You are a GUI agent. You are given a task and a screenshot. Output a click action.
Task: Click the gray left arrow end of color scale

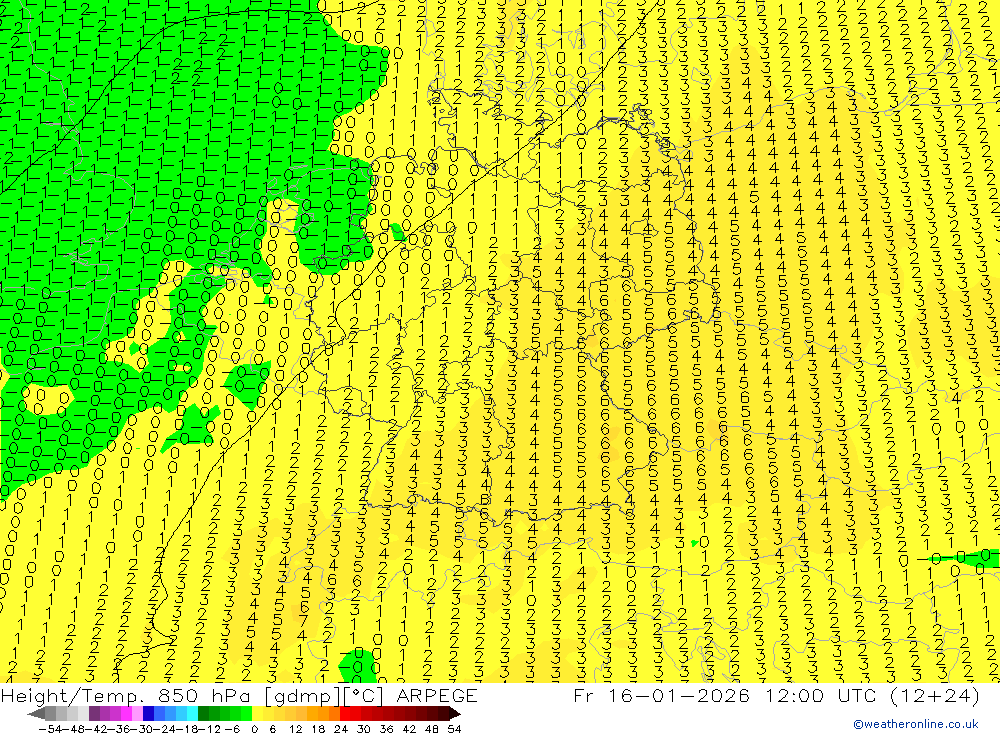(x=36, y=714)
